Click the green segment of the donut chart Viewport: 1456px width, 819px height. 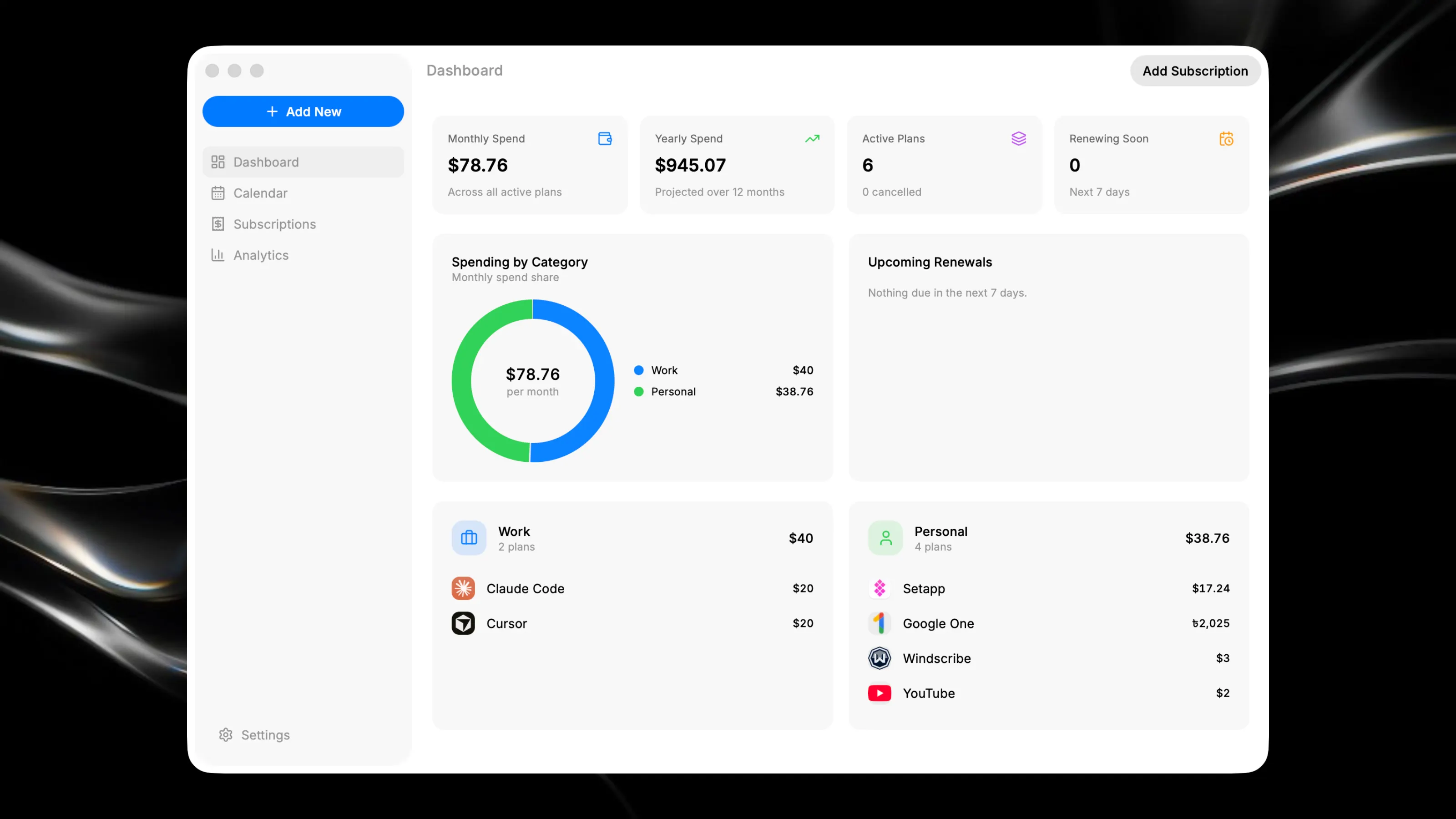click(x=462, y=380)
